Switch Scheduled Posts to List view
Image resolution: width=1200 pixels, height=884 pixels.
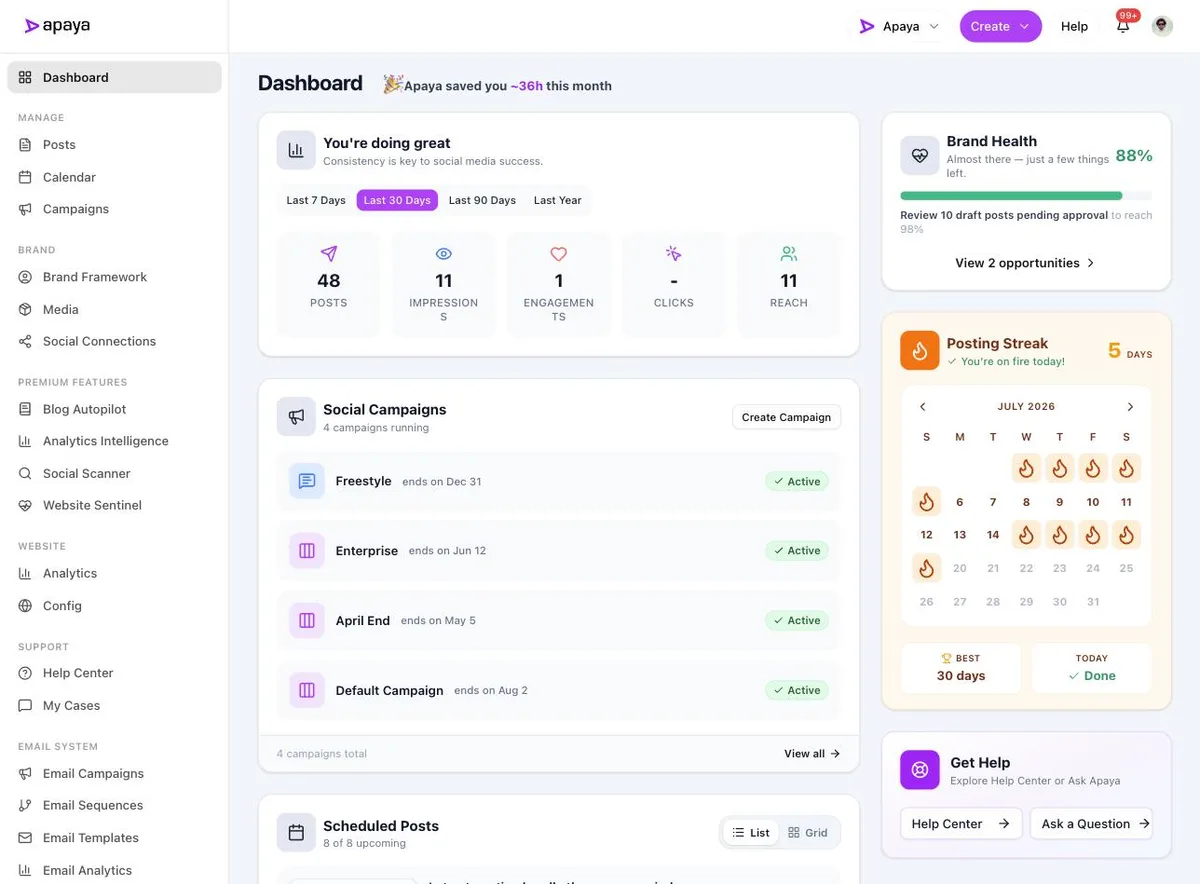pos(751,832)
